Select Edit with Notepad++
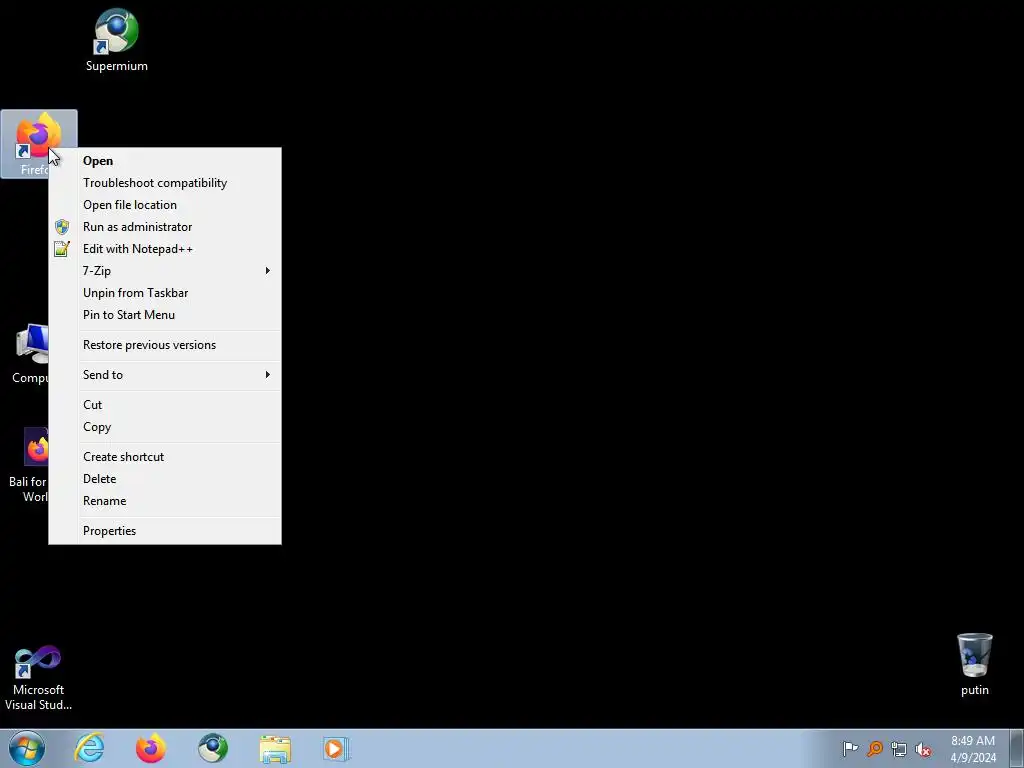This screenshot has width=1024, height=768. coord(165,249)
